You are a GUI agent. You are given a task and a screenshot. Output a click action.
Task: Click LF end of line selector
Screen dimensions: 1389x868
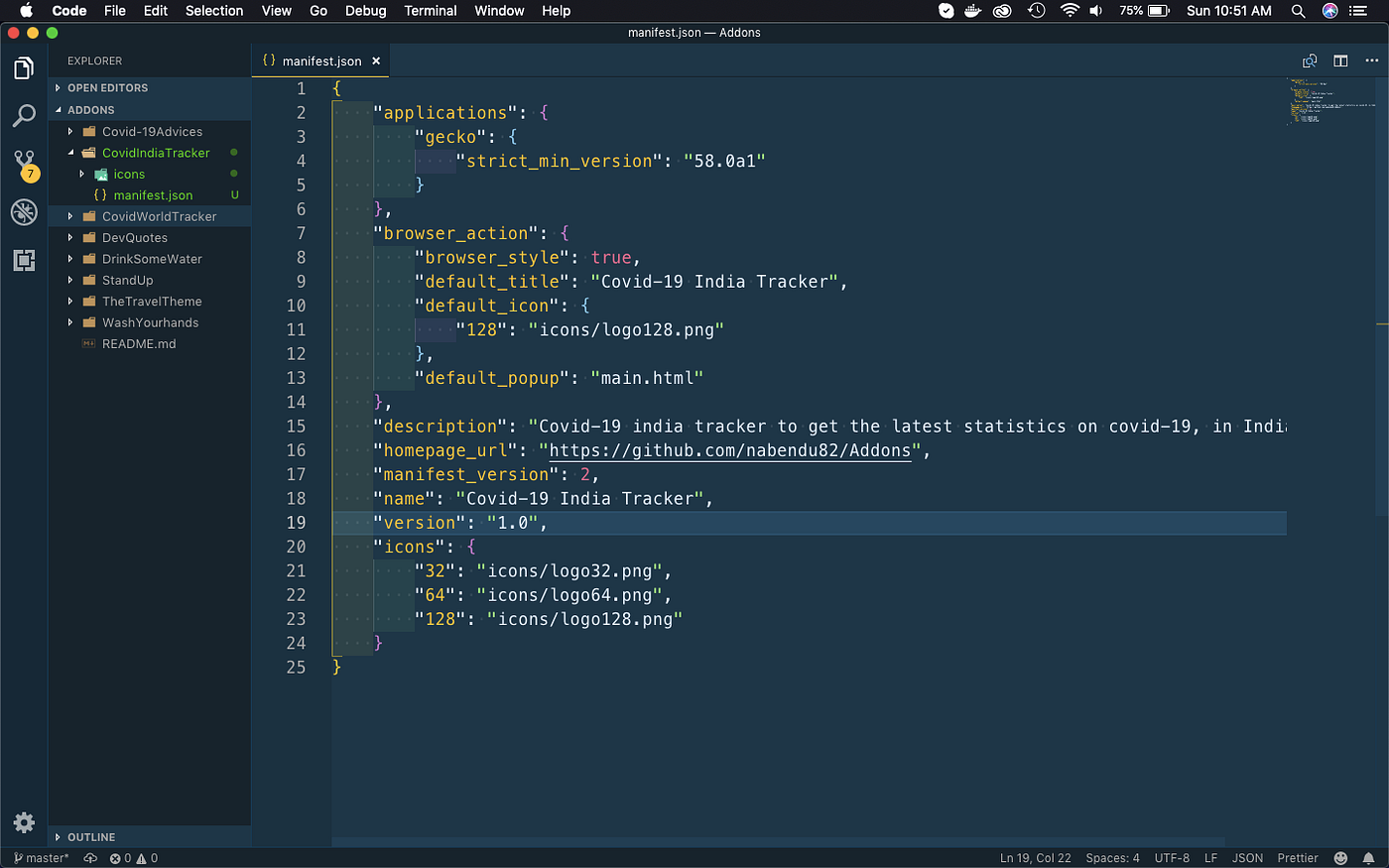tap(1210, 858)
